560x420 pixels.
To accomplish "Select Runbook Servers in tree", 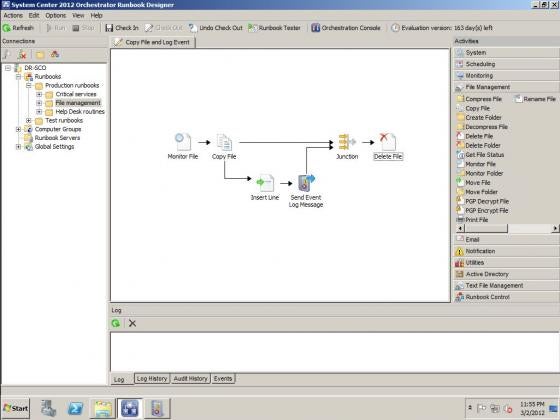I will [57, 138].
